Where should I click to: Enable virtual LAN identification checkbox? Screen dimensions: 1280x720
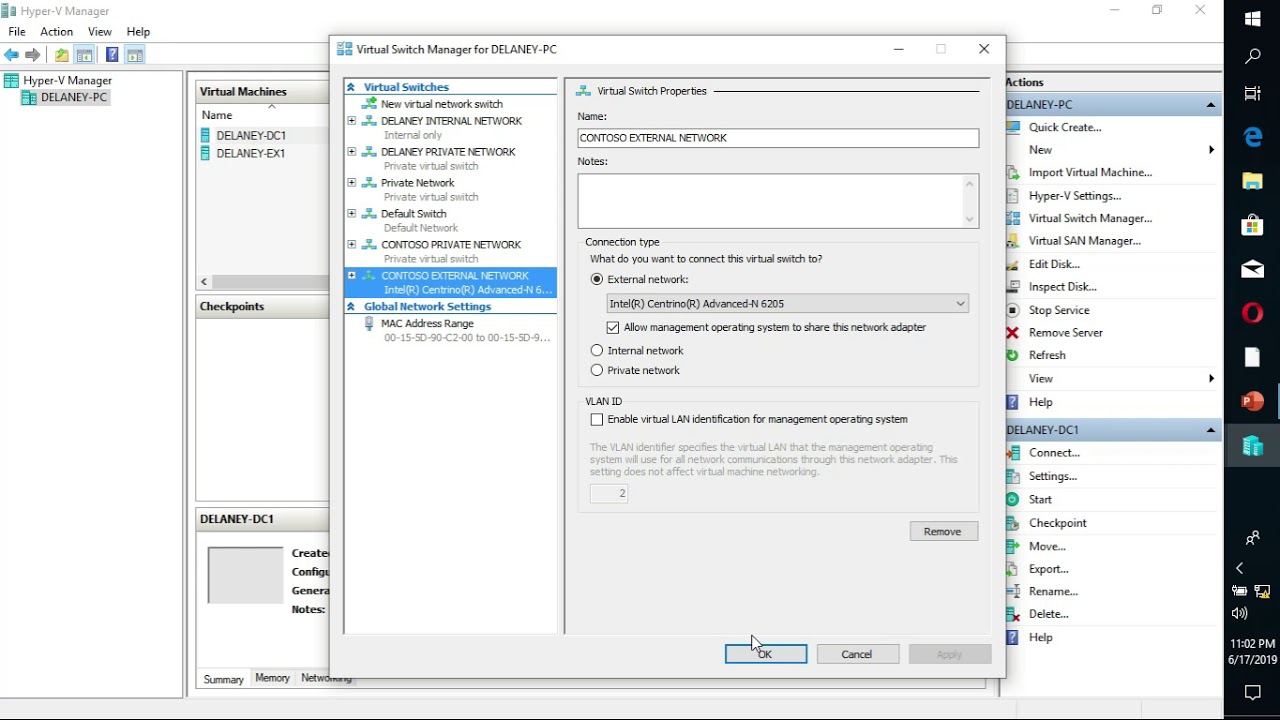pos(597,420)
